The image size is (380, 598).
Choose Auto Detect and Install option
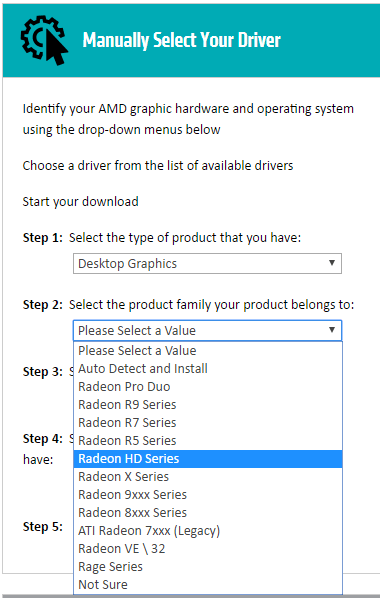tap(208, 368)
